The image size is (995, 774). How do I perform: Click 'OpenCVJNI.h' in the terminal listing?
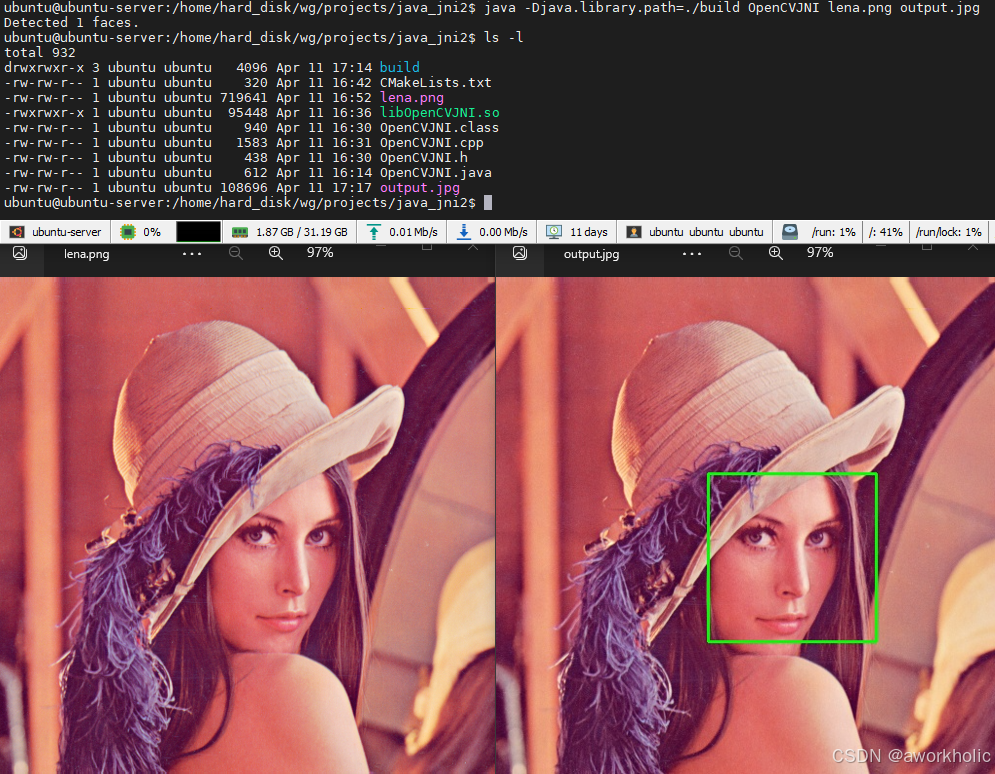point(423,157)
